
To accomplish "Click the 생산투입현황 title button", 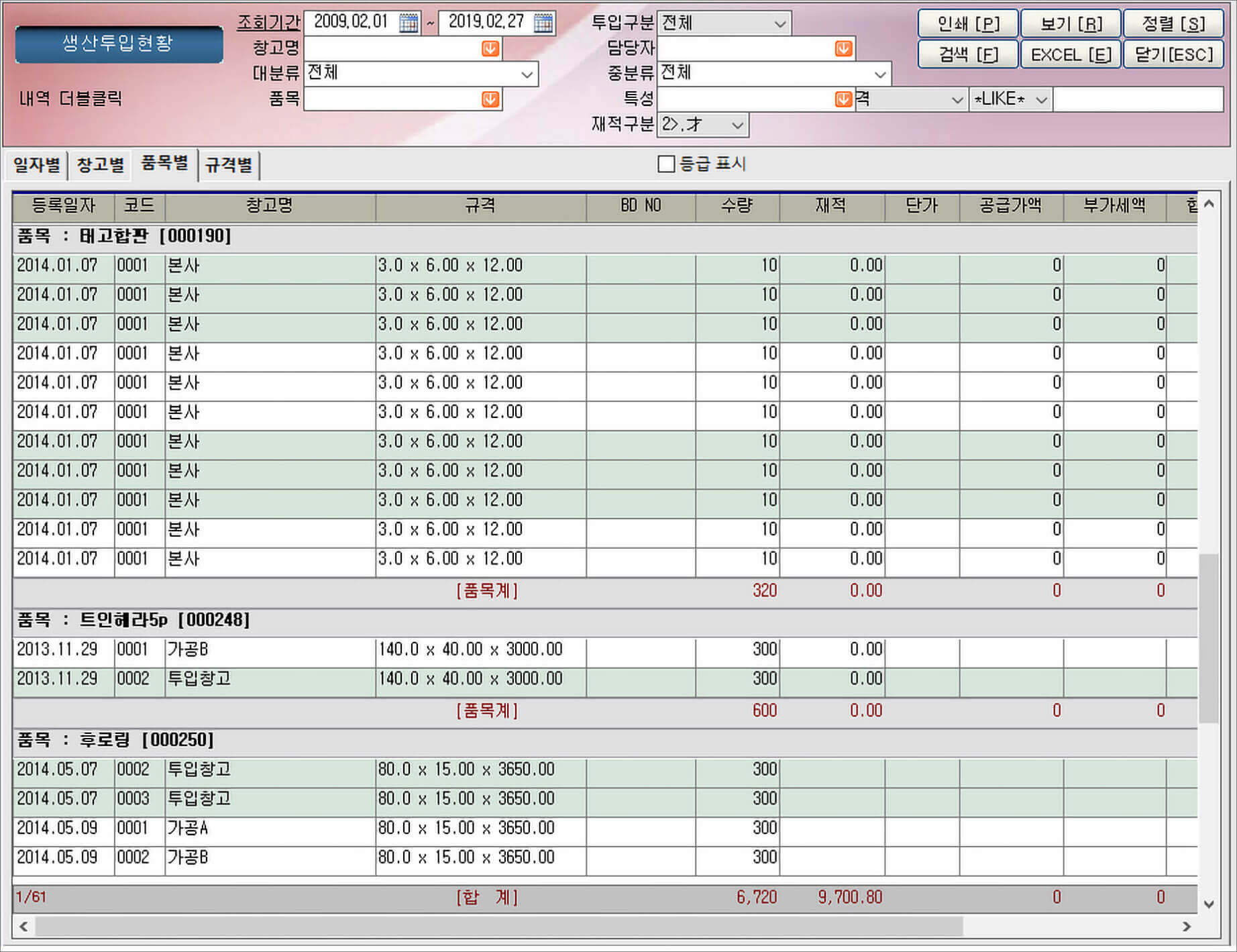I will pyautogui.click(x=119, y=44).
